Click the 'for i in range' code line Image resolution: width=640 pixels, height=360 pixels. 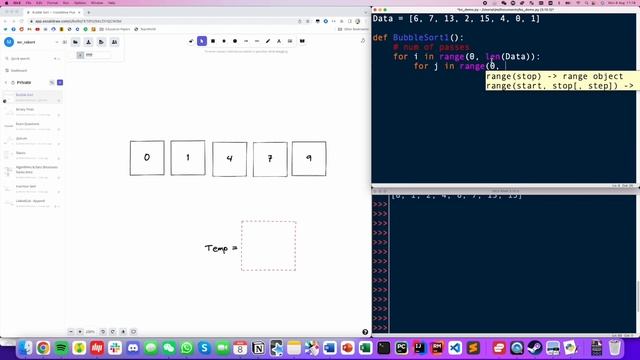coord(467,57)
